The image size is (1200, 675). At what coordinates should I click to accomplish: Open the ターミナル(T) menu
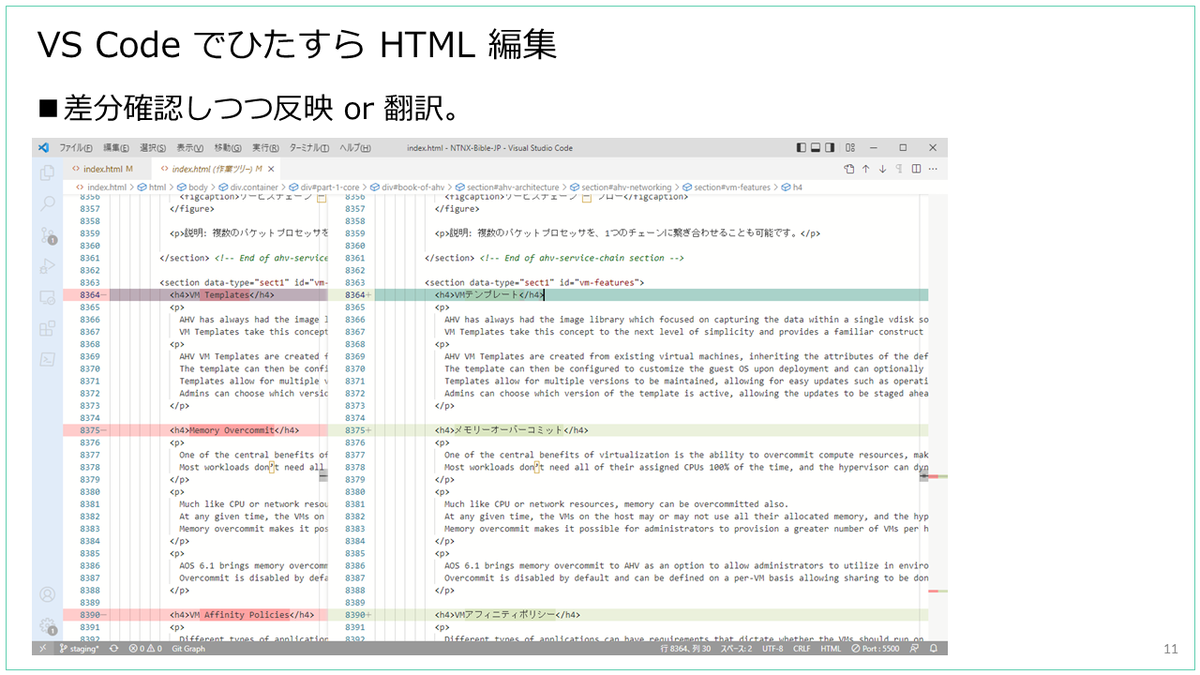click(309, 148)
